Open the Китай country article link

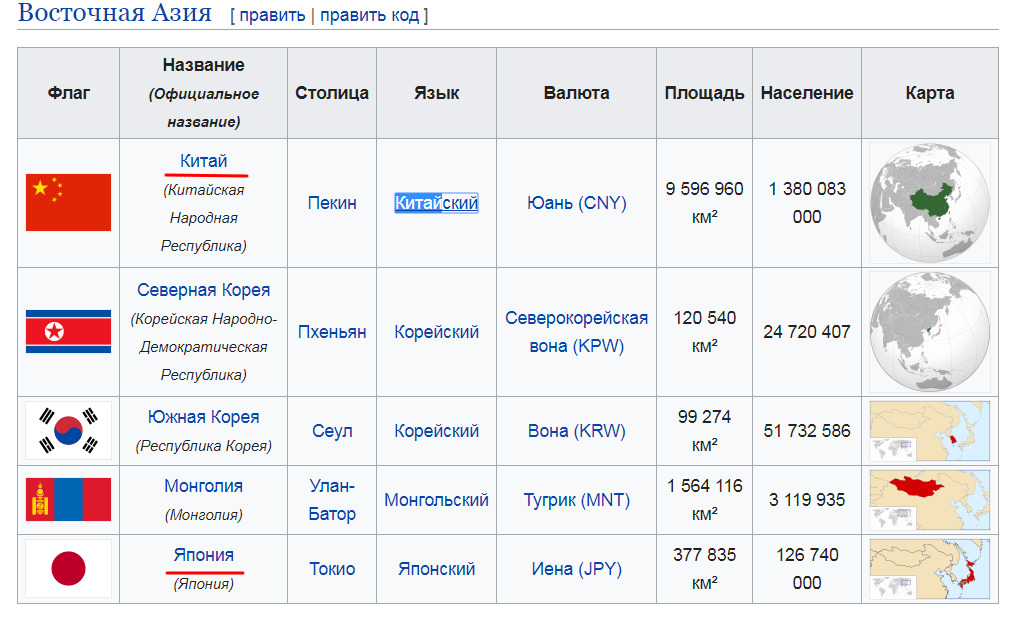[x=203, y=161]
